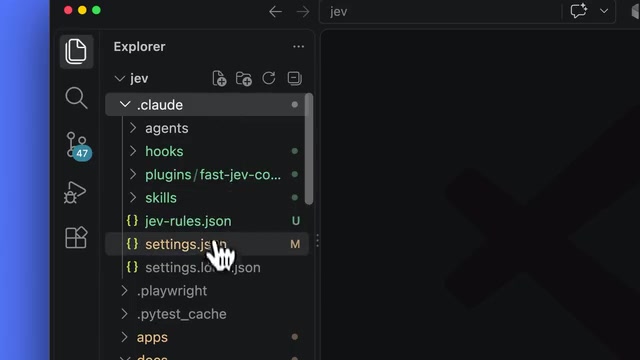Create a new file in jev

(219, 78)
